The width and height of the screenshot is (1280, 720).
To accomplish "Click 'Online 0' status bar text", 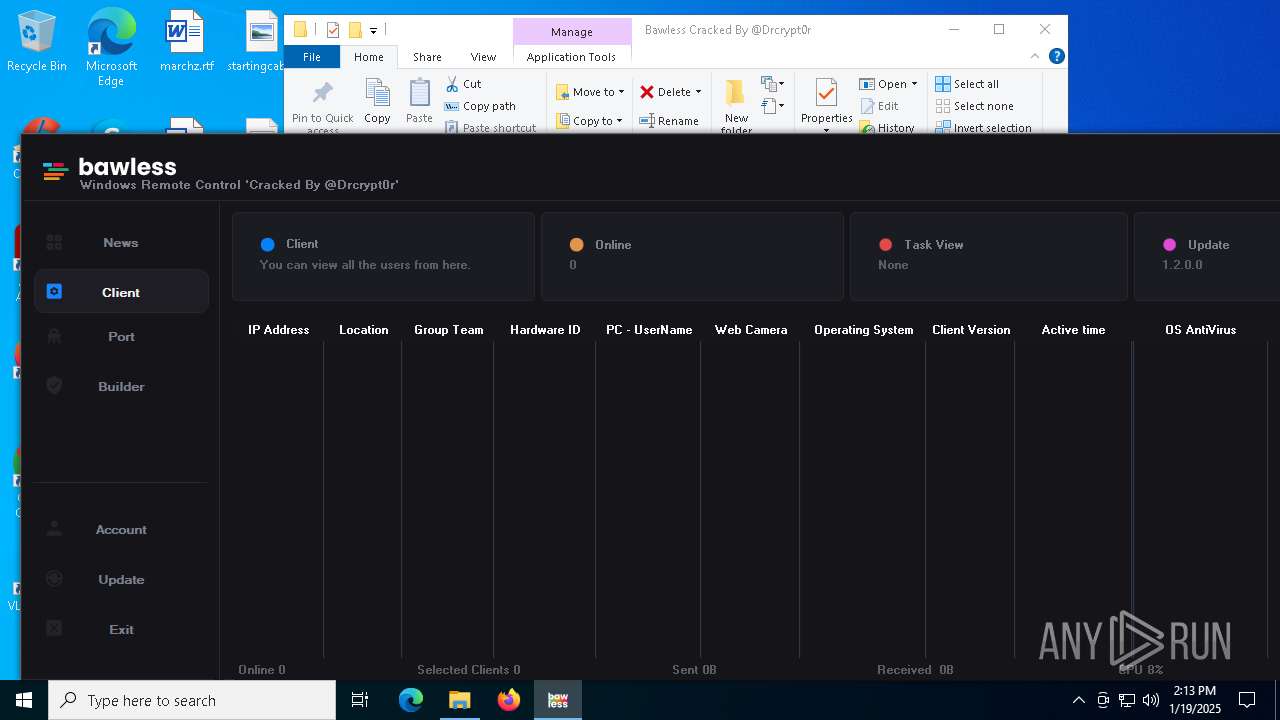I will pos(262,670).
